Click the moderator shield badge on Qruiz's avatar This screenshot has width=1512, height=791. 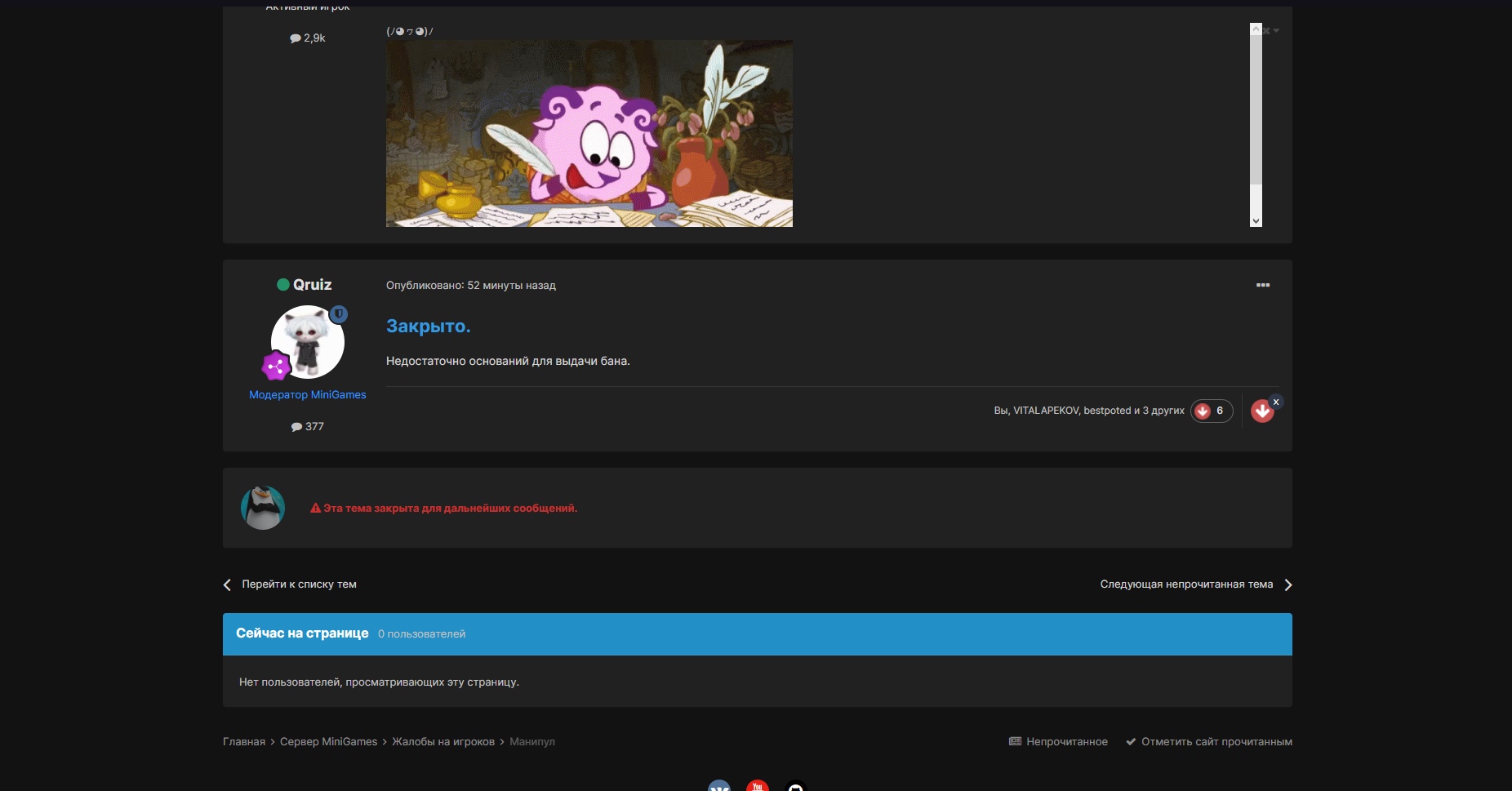[339, 314]
